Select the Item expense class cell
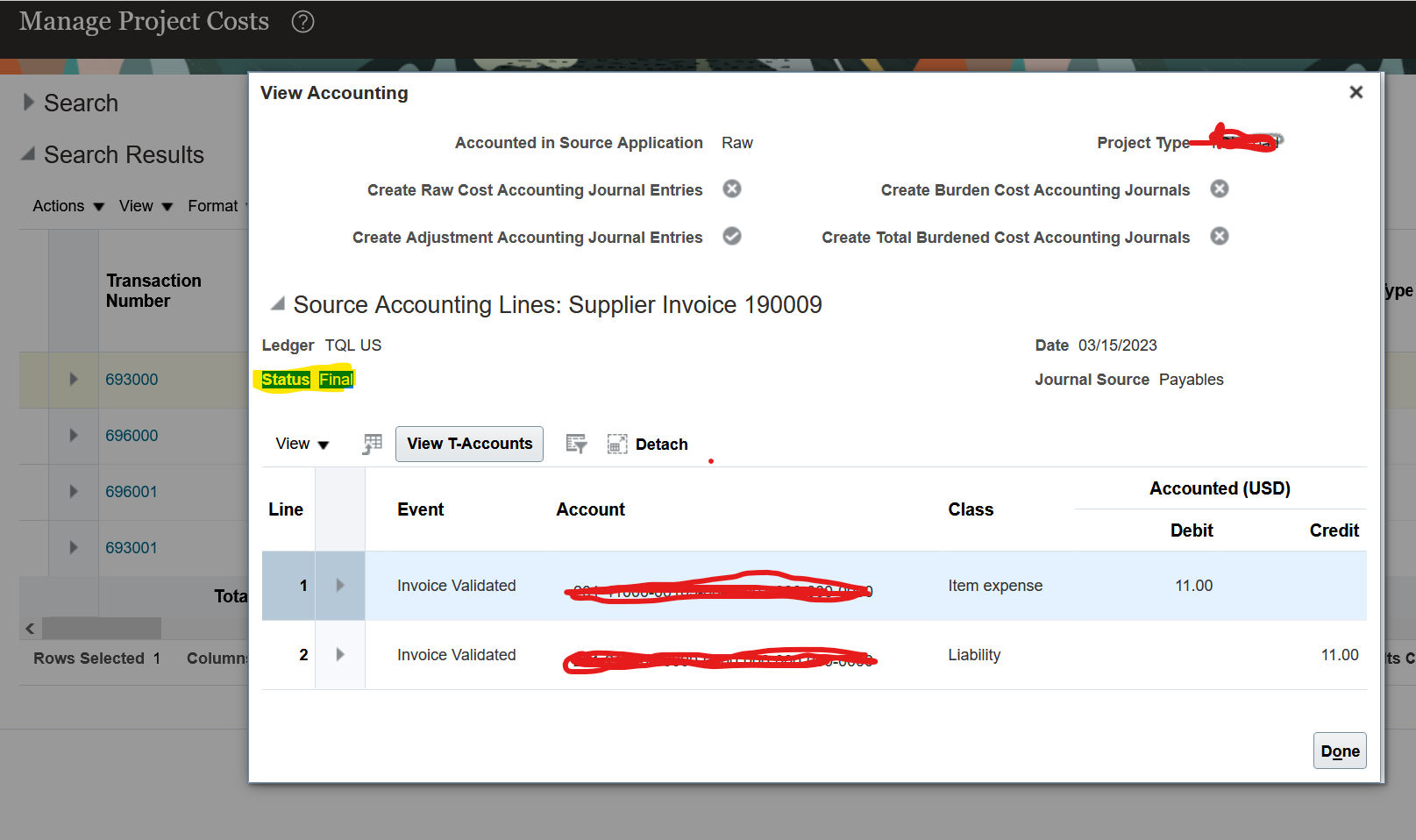Image resolution: width=1416 pixels, height=840 pixels. click(995, 586)
